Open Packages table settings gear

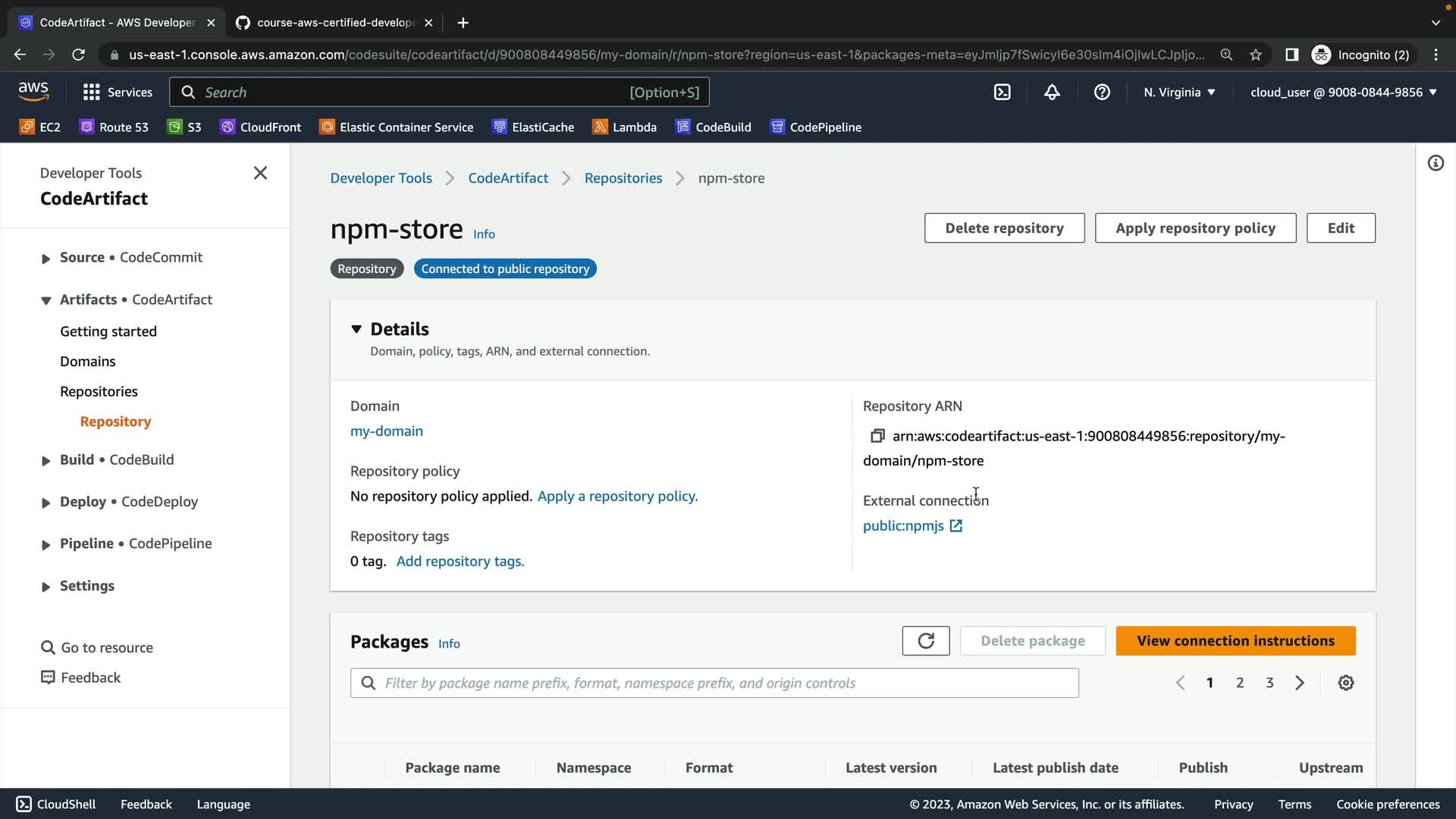1345,682
